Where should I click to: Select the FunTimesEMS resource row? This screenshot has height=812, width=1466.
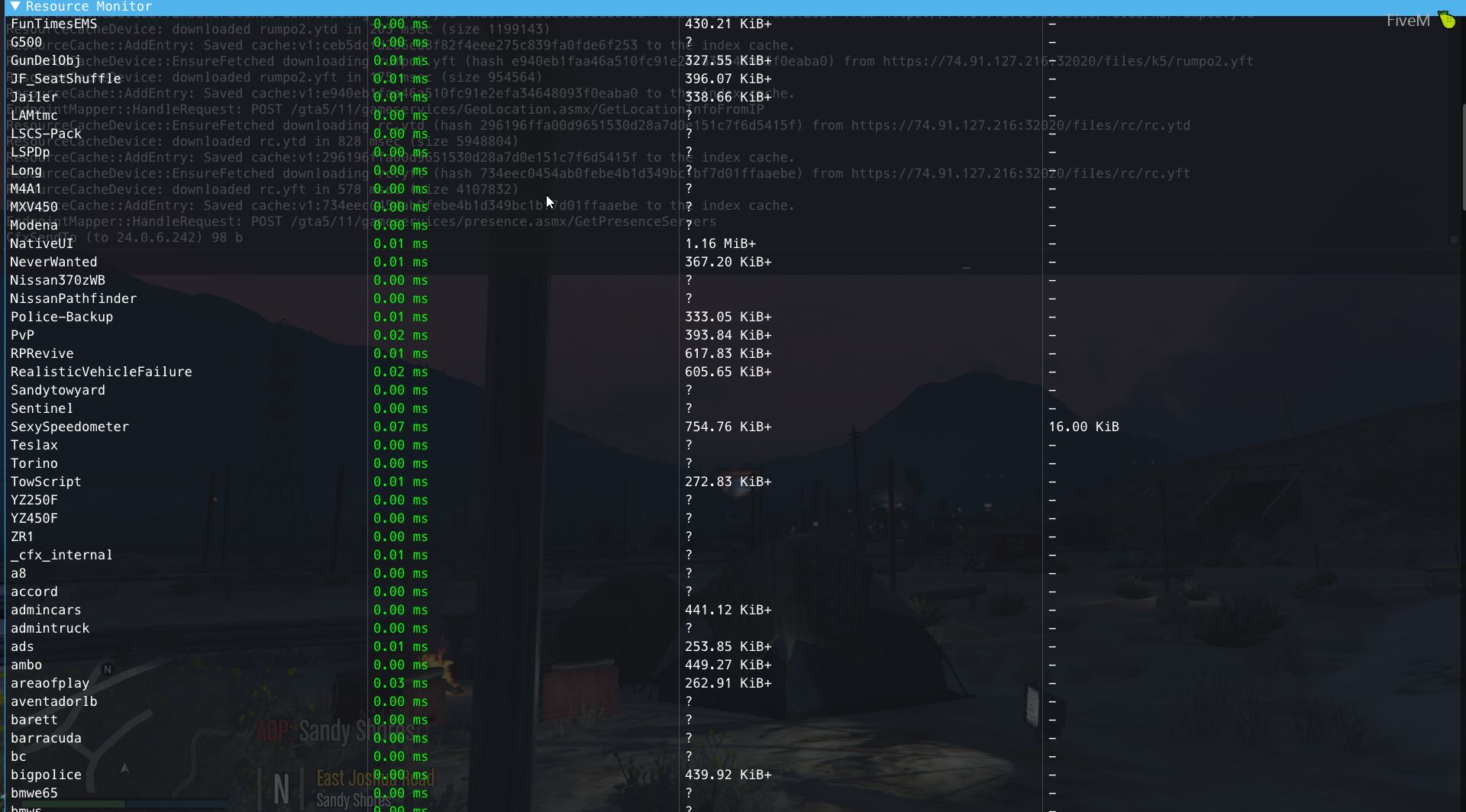point(733,24)
